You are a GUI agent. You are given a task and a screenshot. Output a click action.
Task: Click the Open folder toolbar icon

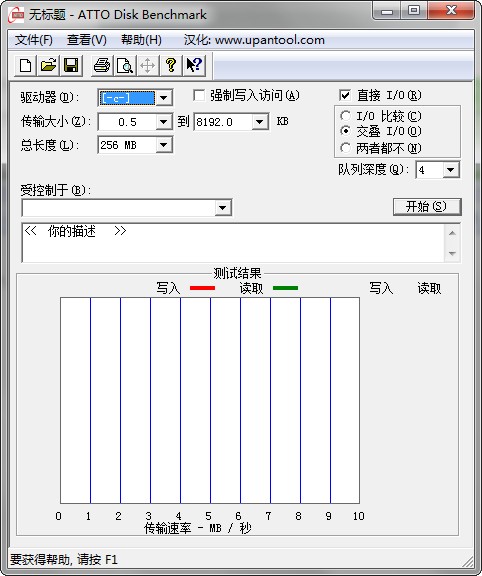48,65
